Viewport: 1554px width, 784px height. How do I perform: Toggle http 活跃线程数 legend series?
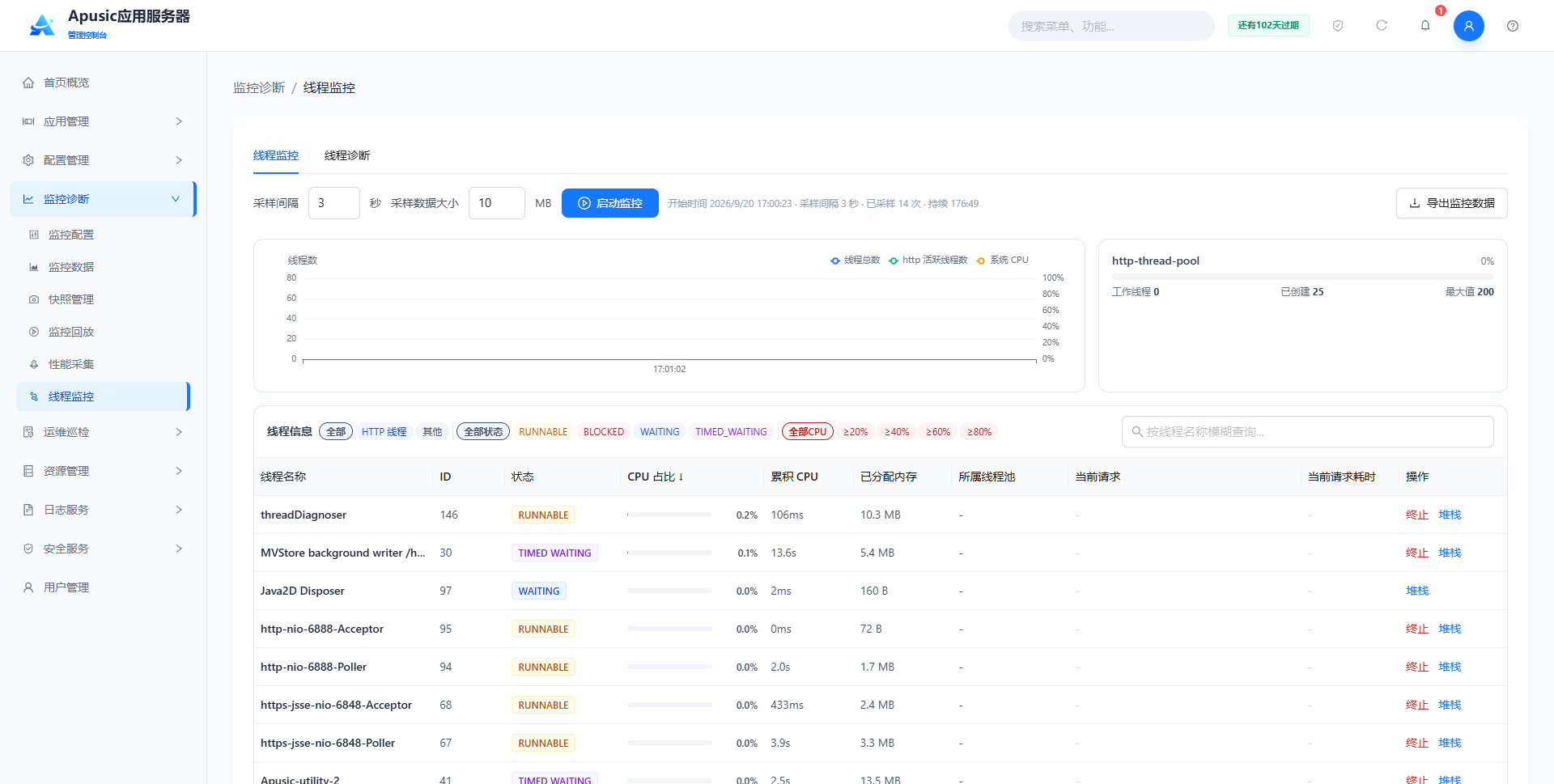click(x=928, y=261)
